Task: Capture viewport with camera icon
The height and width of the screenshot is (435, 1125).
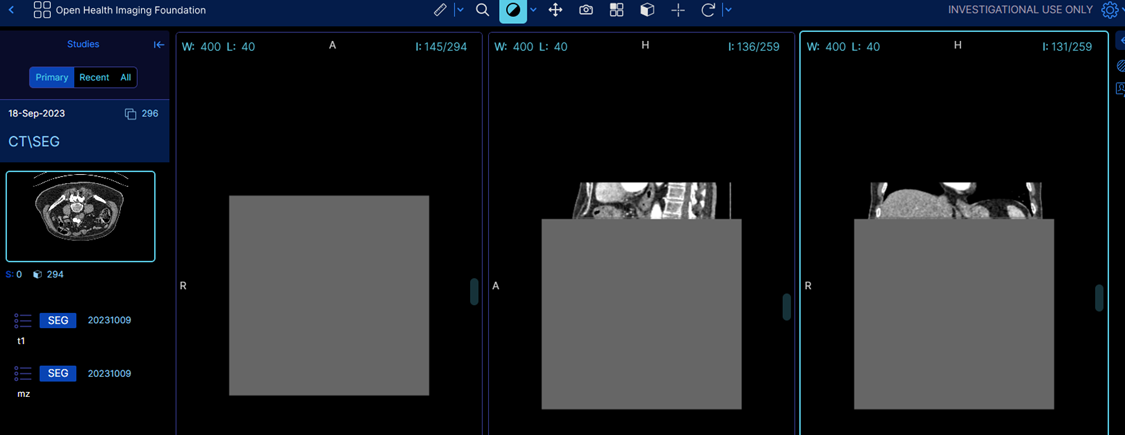Action: (586, 10)
